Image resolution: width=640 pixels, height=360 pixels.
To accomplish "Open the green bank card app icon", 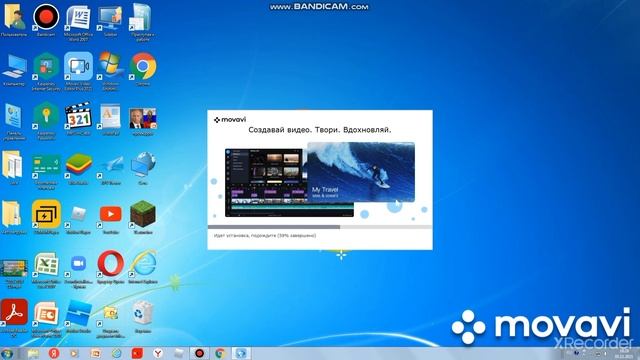I will click(46, 165).
